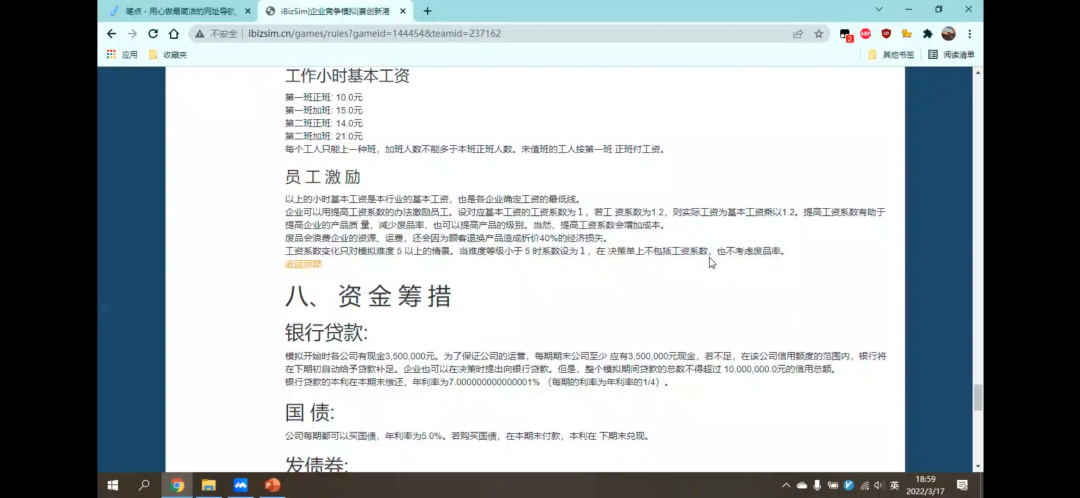Open the AdBlock Plus extension icon
The width and height of the screenshot is (1080, 498).
[x=865, y=33]
